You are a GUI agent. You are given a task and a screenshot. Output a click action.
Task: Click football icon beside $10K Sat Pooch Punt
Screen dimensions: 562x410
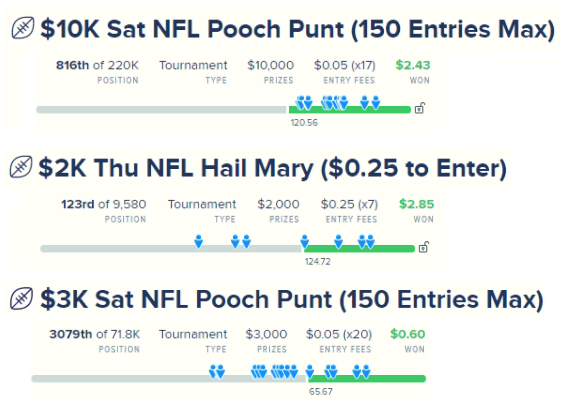[23, 28]
